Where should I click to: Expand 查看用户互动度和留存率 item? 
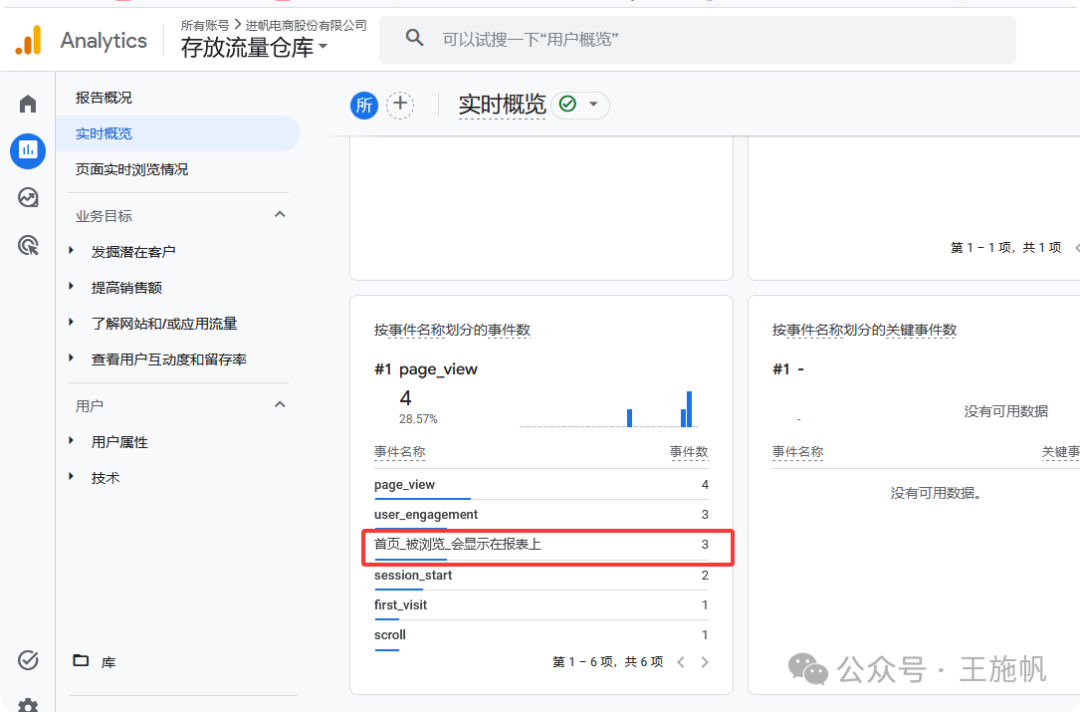71,358
